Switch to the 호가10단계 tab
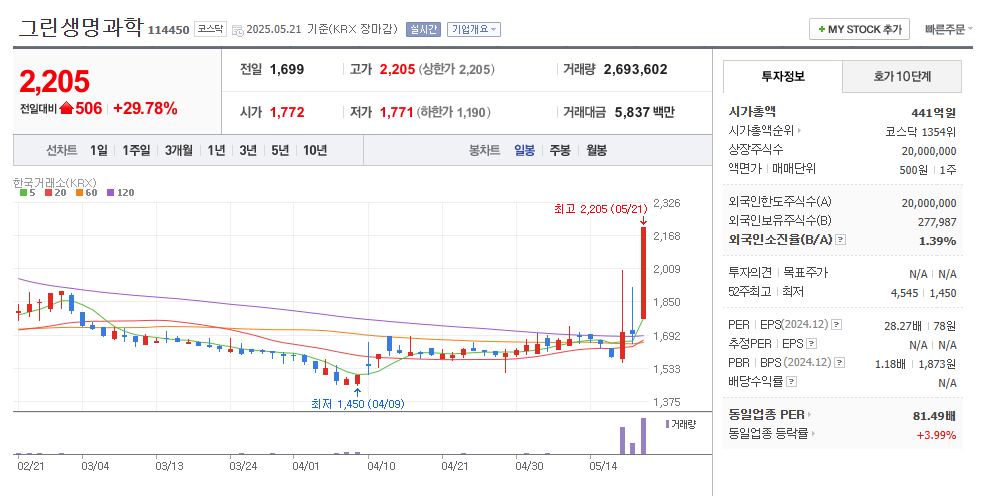 tap(902, 77)
